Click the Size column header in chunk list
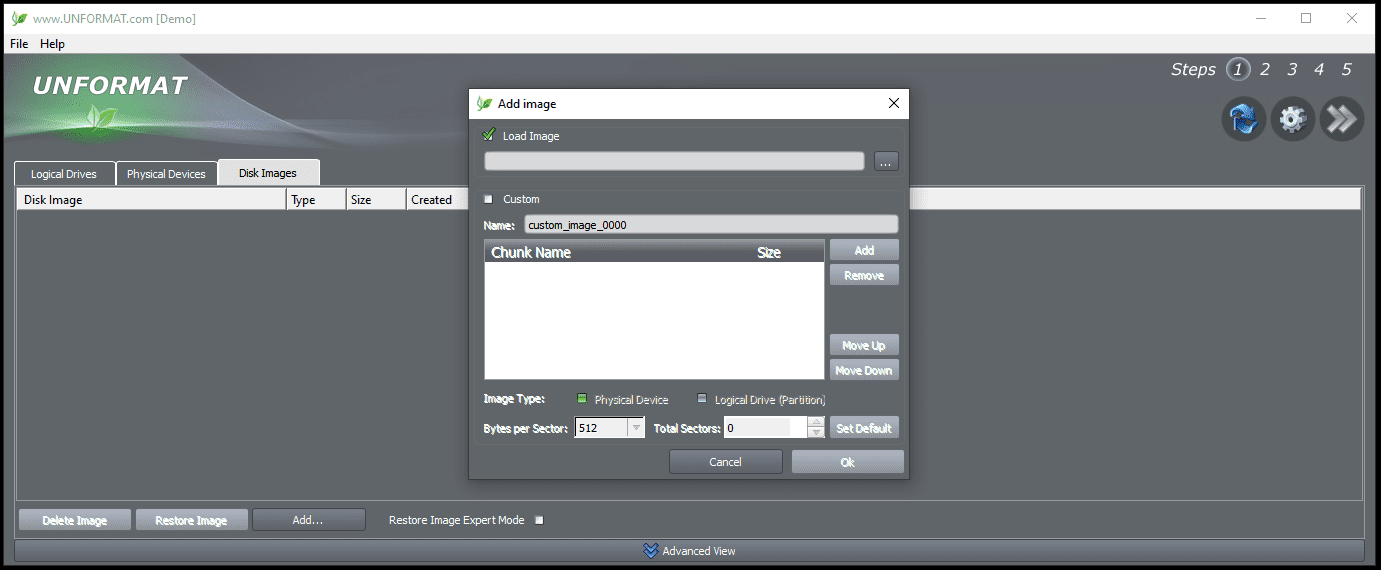This screenshot has width=1381, height=570. click(788, 252)
